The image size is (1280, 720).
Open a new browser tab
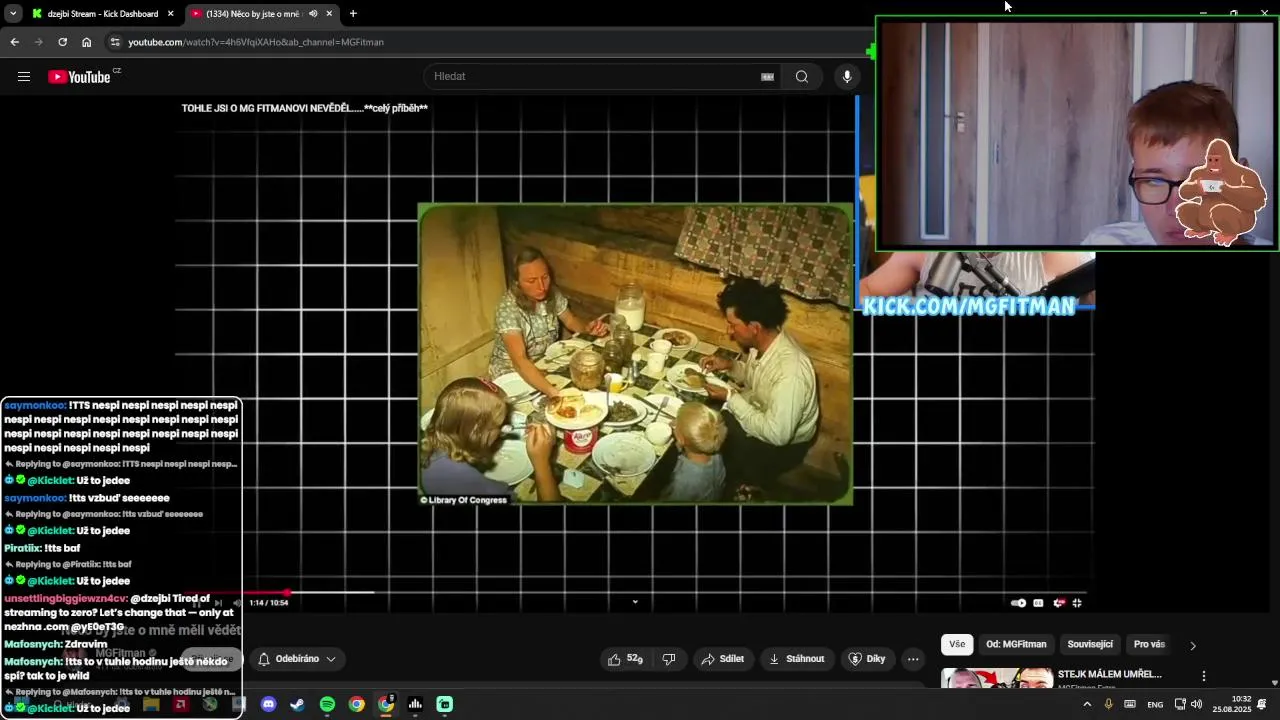pos(353,14)
